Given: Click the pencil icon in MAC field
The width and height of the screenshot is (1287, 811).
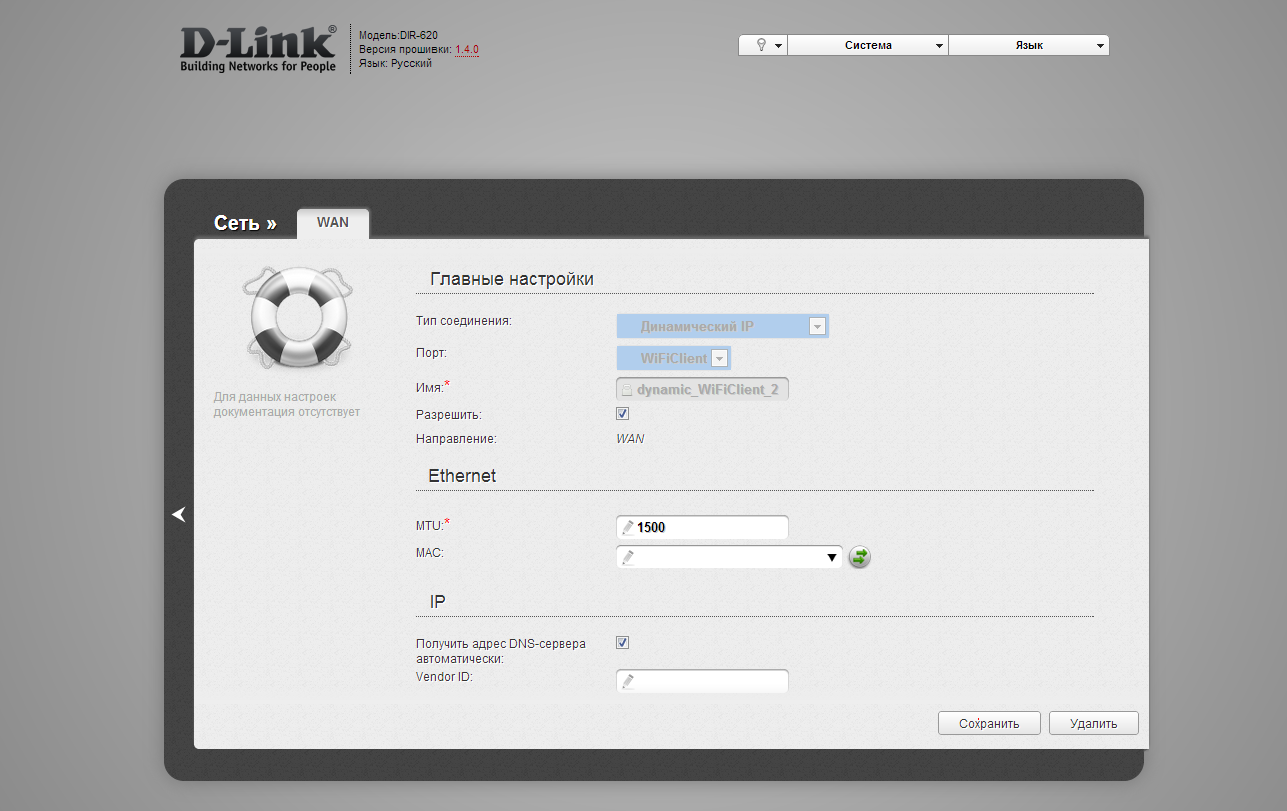Looking at the screenshot, I should (627, 557).
